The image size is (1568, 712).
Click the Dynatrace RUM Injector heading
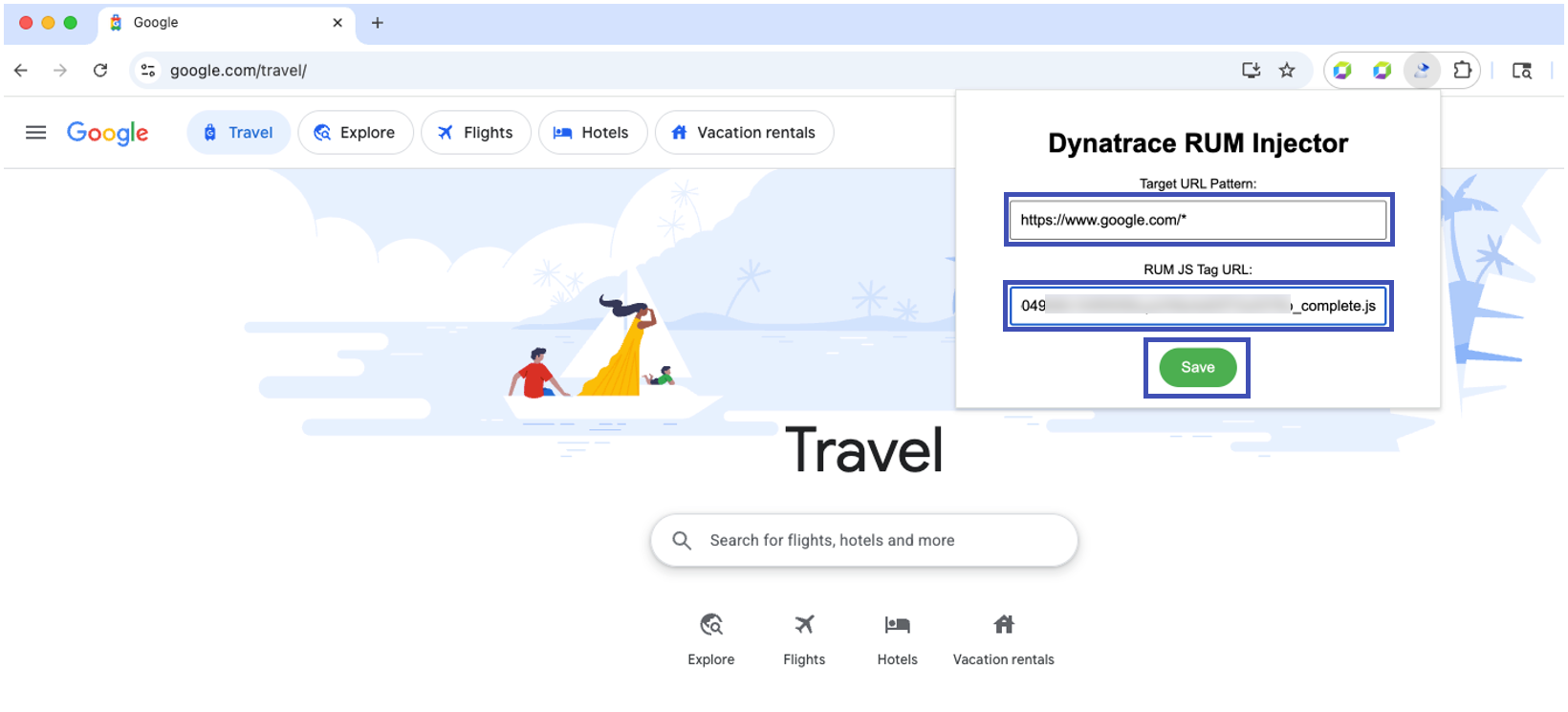[x=1198, y=143]
